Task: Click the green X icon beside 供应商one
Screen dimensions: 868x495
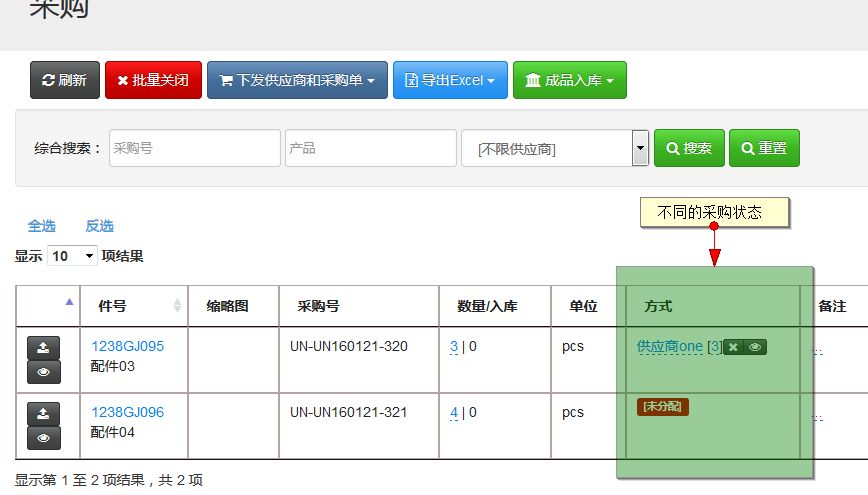Action: pyautogui.click(x=733, y=347)
